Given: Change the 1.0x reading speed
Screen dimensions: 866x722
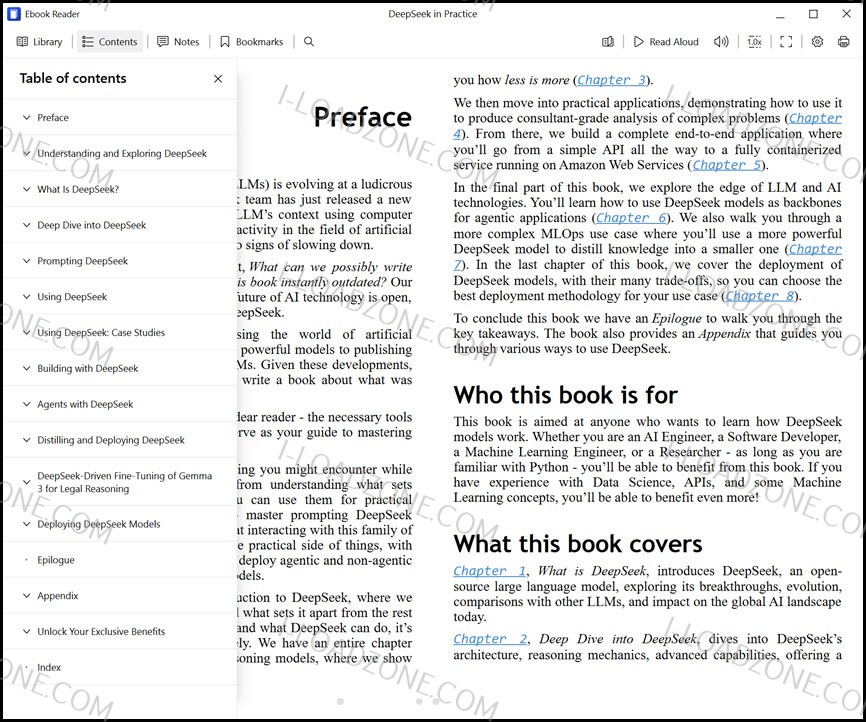Looking at the screenshot, I should point(754,42).
